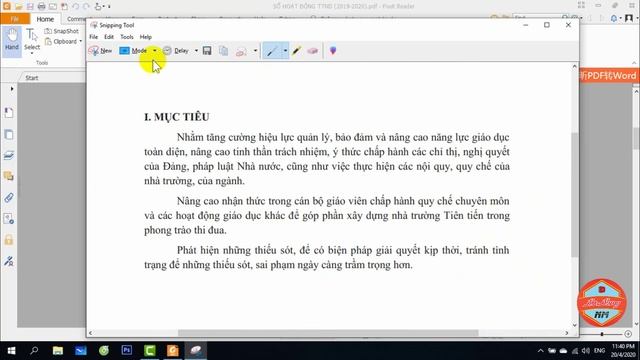This screenshot has height=360, width=640.
Task: Open File Explorer from taskbar
Action: point(58,351)
